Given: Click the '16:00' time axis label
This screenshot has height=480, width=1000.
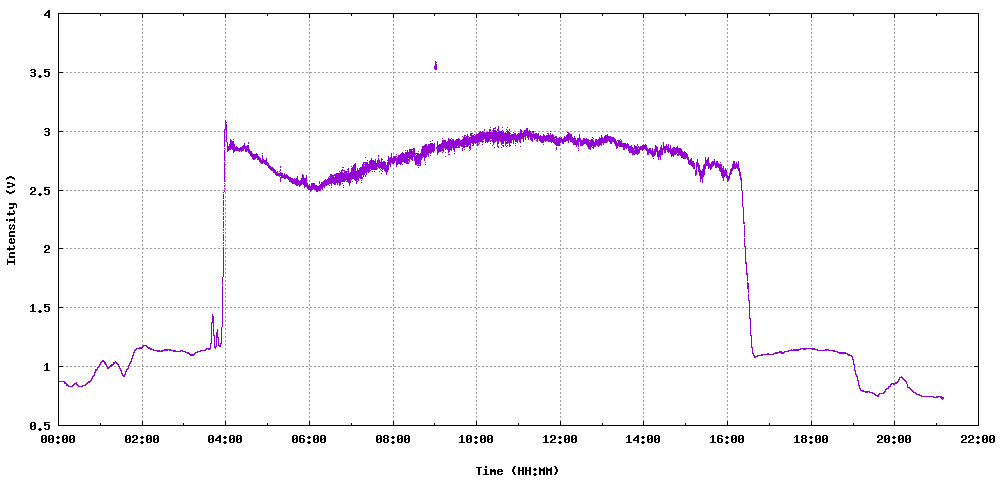Looking at the screenshot, I should tap(727, 439).
